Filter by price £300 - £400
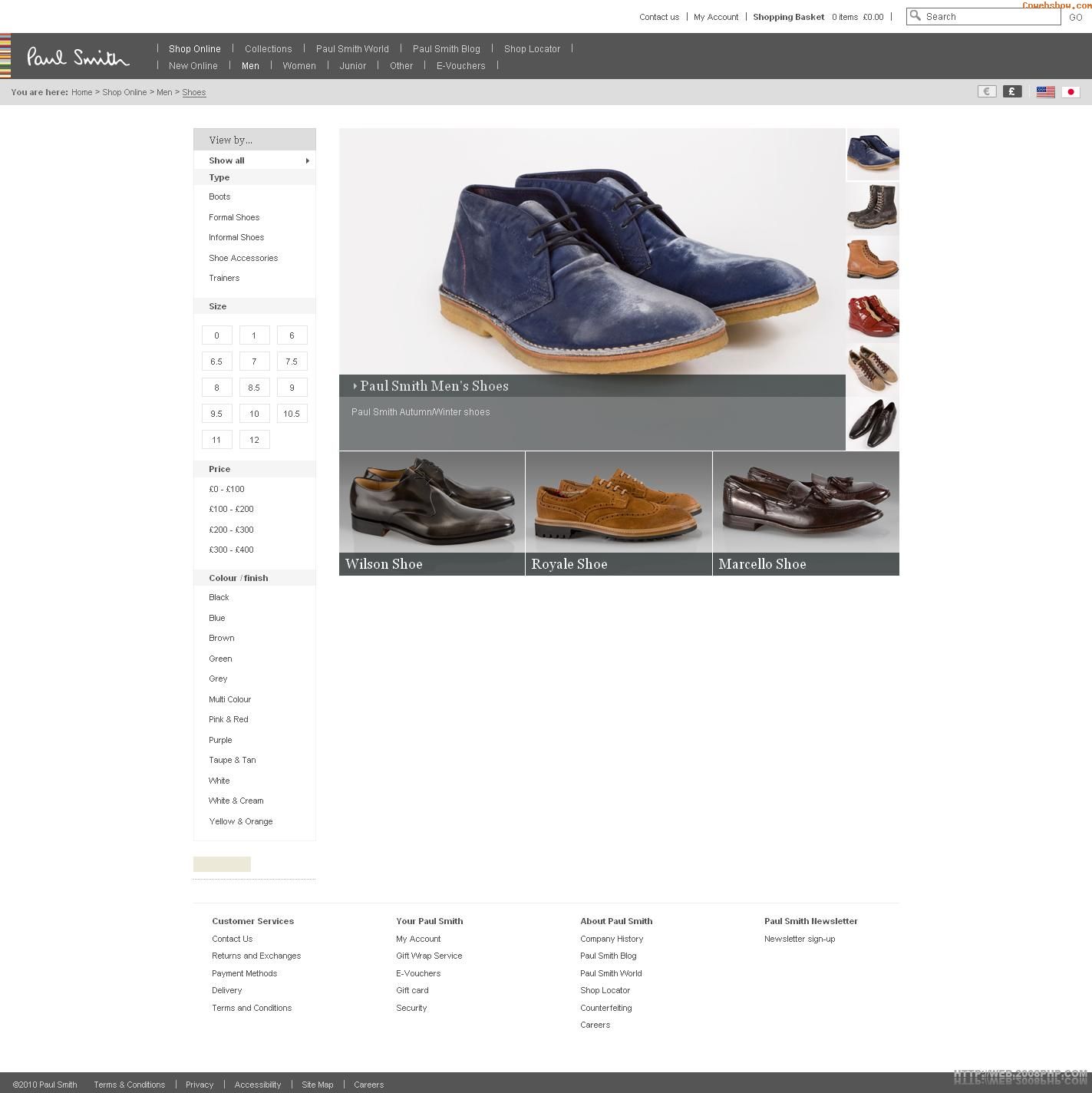This screenshot has height=1093, width=1092. click(231, 550)
